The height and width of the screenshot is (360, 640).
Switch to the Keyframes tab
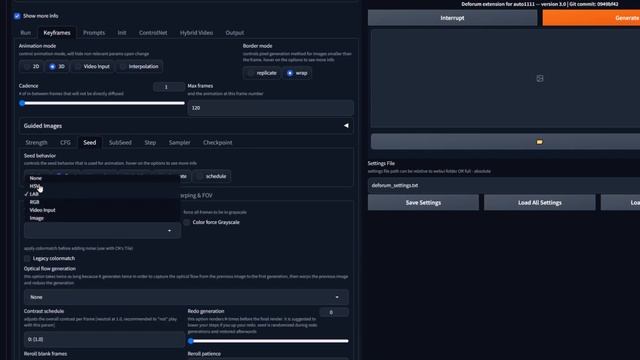[57, 33]
